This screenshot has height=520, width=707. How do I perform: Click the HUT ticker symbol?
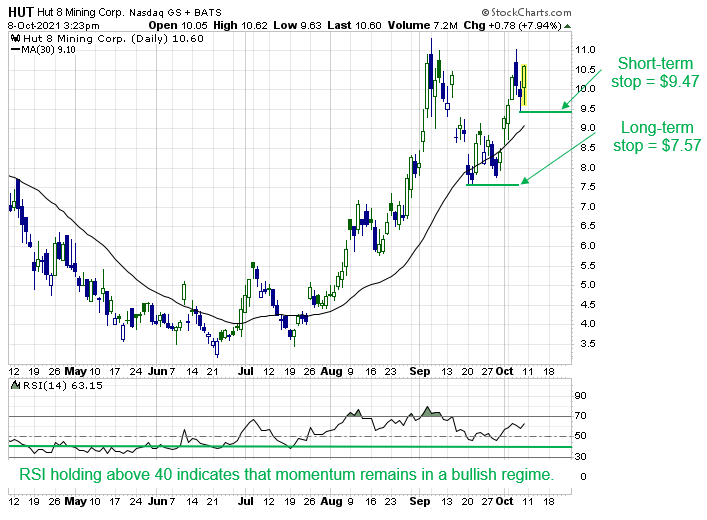pos(21,12)
